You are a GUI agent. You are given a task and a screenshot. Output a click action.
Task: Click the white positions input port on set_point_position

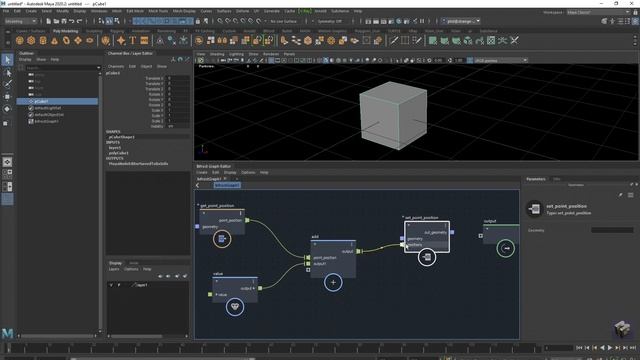tap(402, 245)
